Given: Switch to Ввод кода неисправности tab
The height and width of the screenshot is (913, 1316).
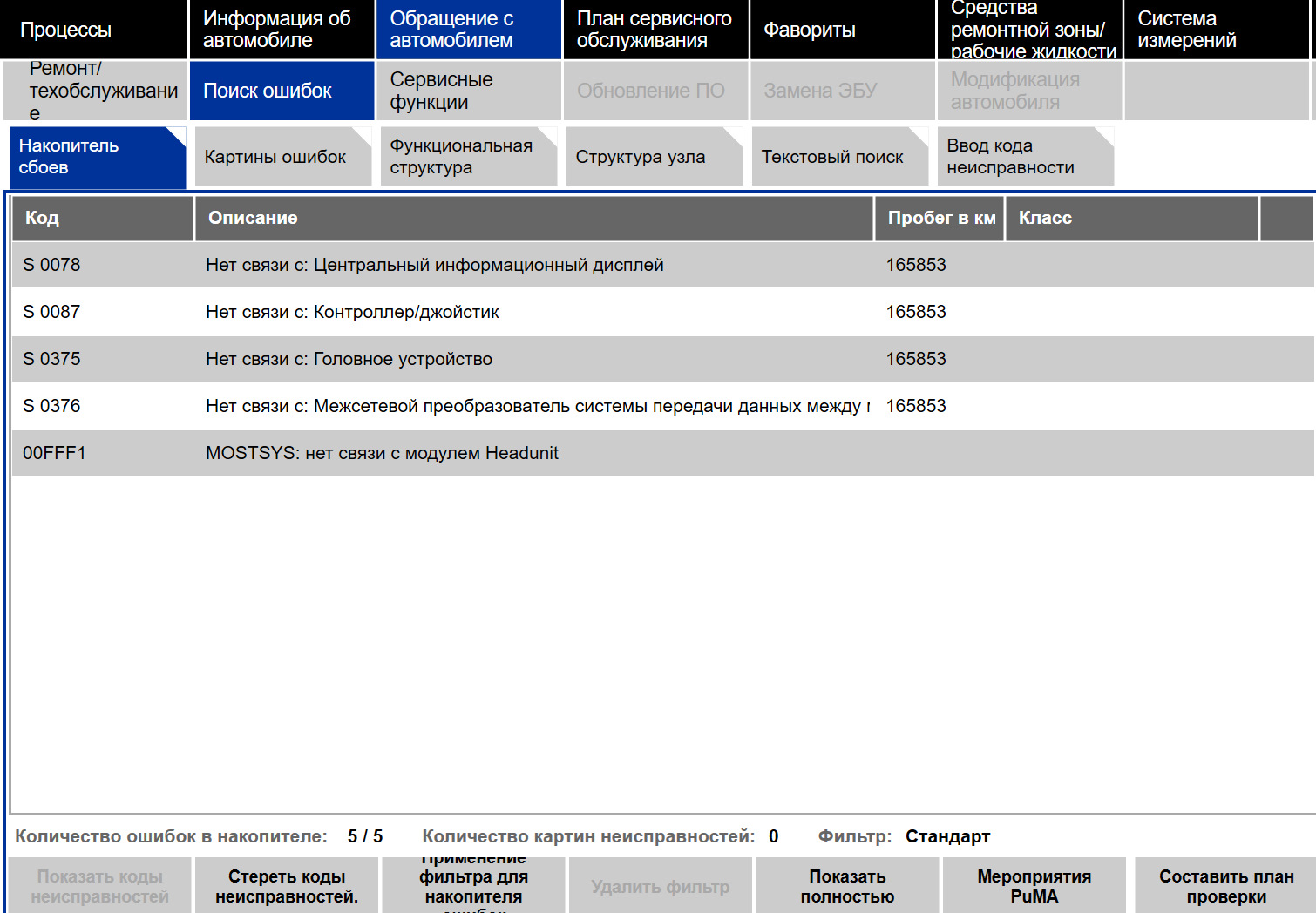Looking at the screenshot, I should [x=1026, y=157].
